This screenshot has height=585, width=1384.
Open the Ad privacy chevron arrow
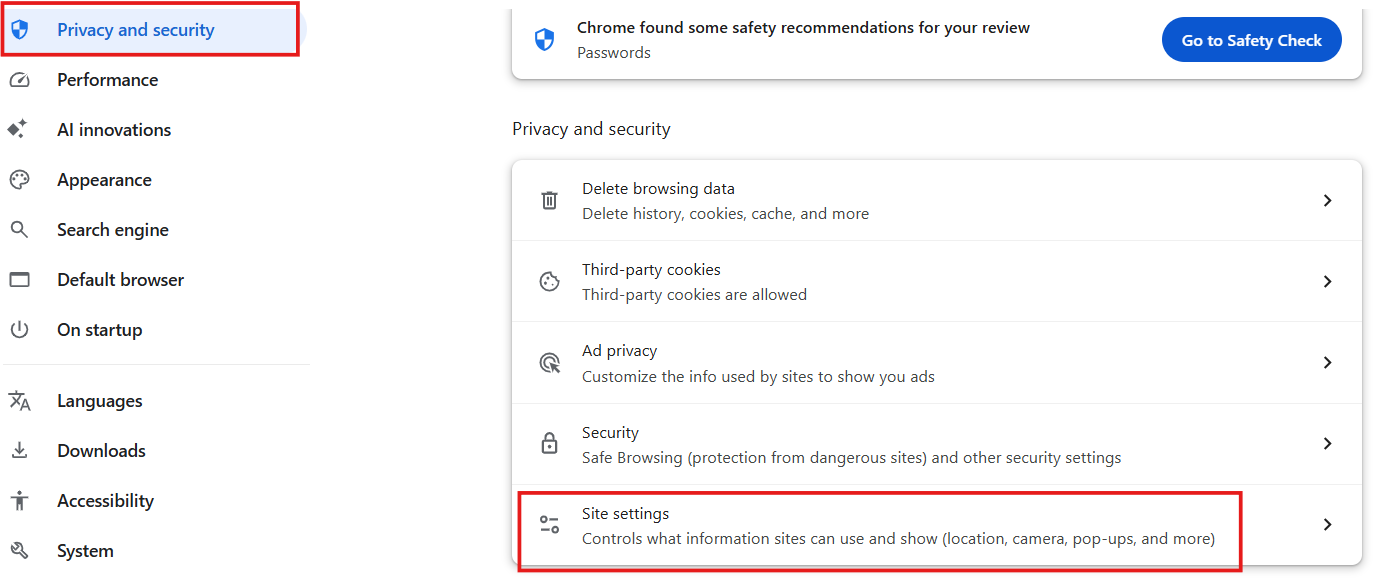click(1327, 363)
